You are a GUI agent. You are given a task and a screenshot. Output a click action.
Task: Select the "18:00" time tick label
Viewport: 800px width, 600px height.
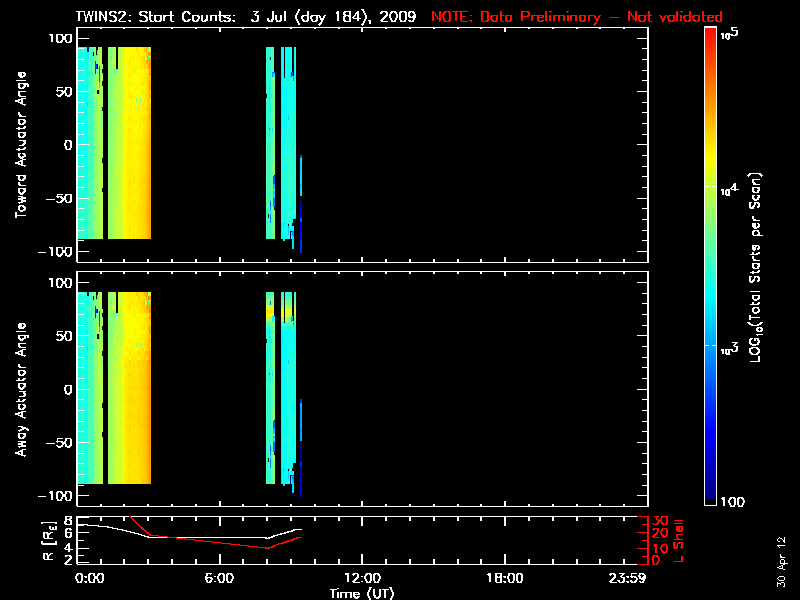pyautogui.click(x=503, y=578)
